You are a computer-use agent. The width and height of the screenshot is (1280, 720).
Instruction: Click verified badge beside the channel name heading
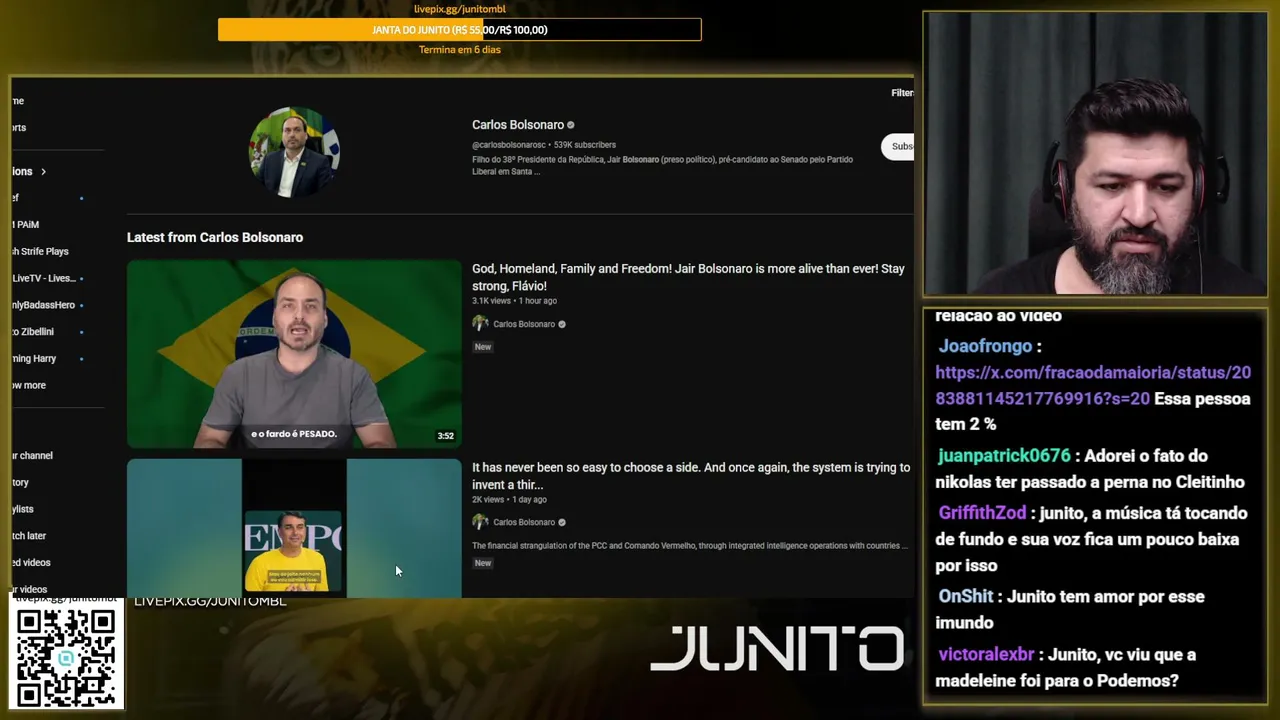(571, 125)
